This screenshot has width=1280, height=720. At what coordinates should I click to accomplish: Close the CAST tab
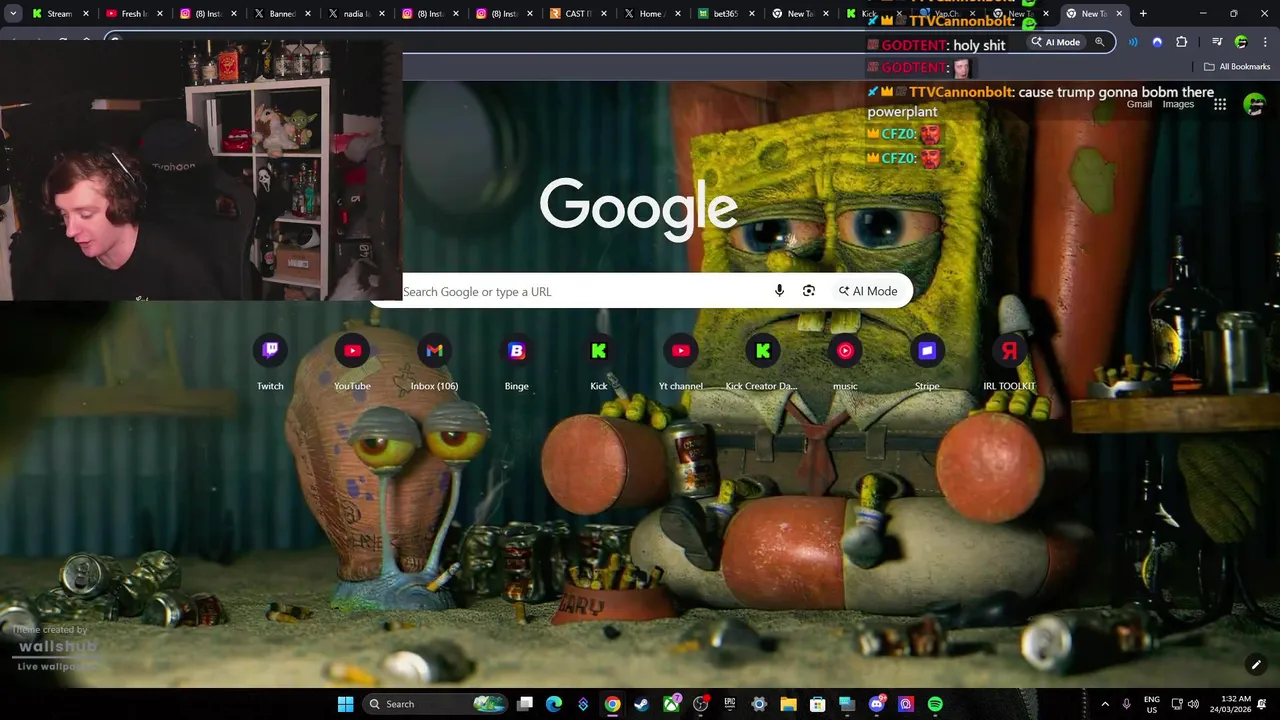tap(604, 14)
